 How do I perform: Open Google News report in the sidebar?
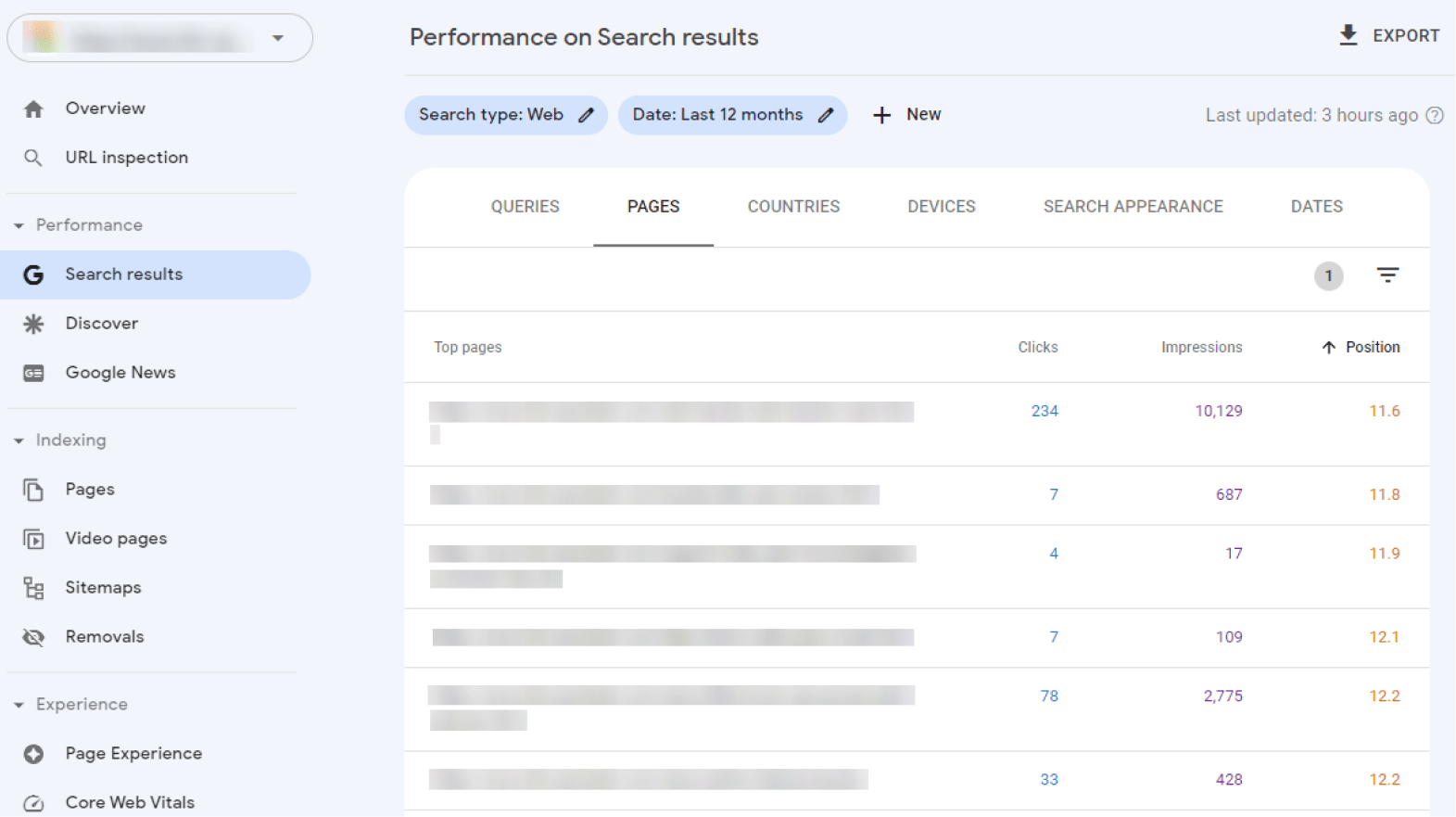tap(156, 373)
